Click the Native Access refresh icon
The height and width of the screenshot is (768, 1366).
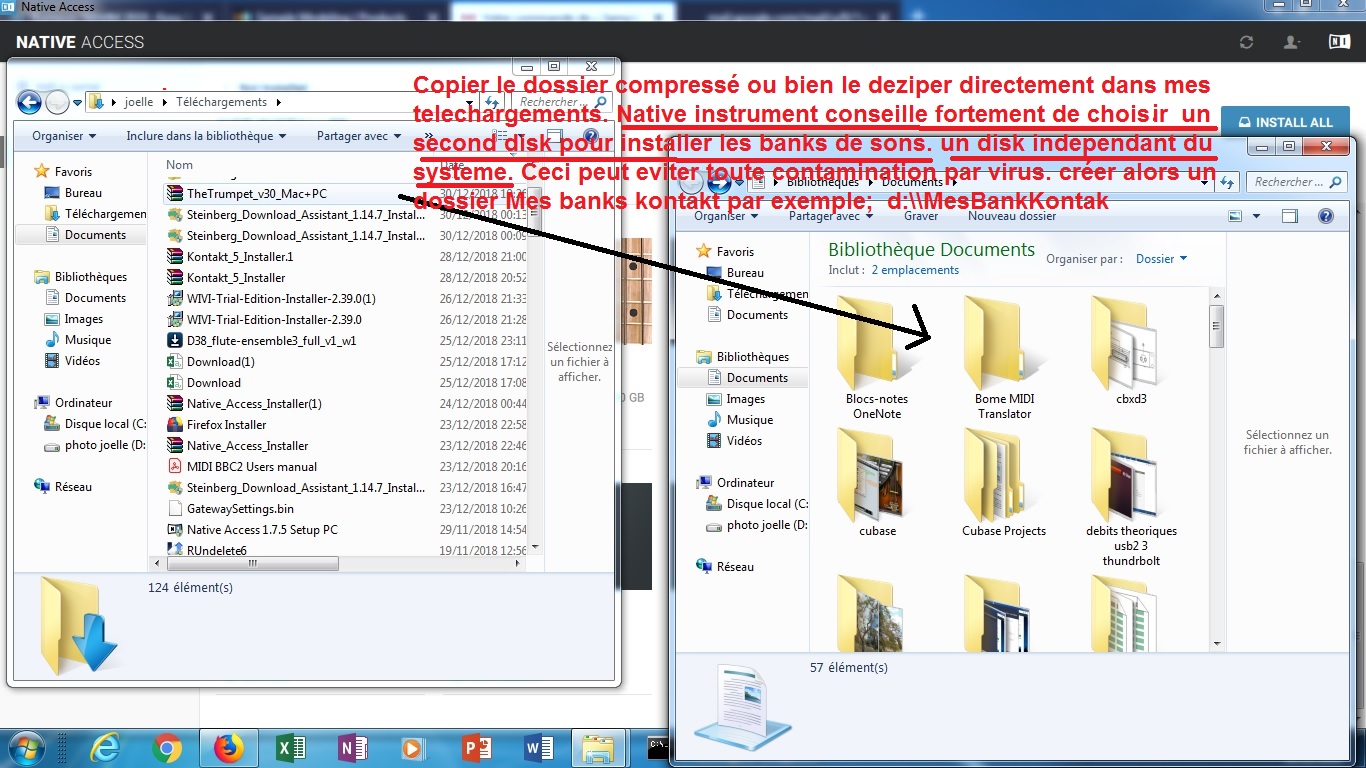1246,42
